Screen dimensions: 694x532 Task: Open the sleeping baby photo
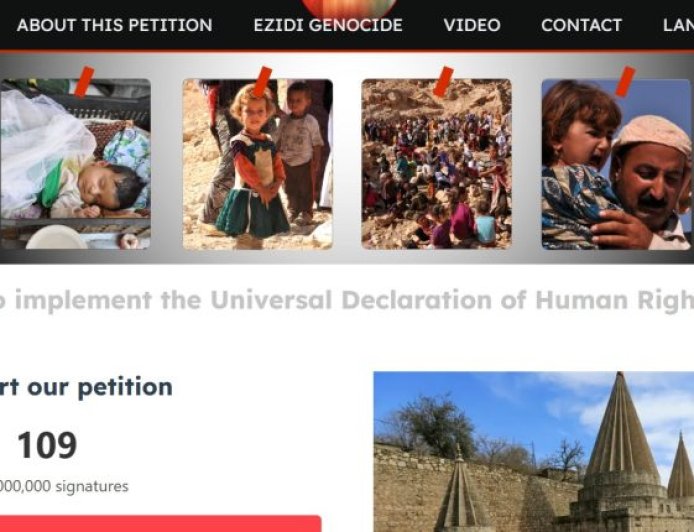pos(75,164)
